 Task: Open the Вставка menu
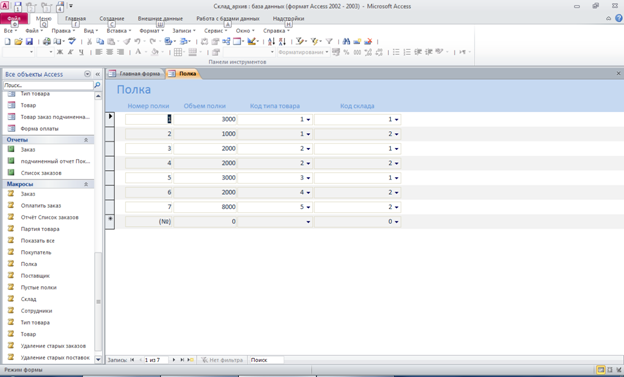coord(119,31)
